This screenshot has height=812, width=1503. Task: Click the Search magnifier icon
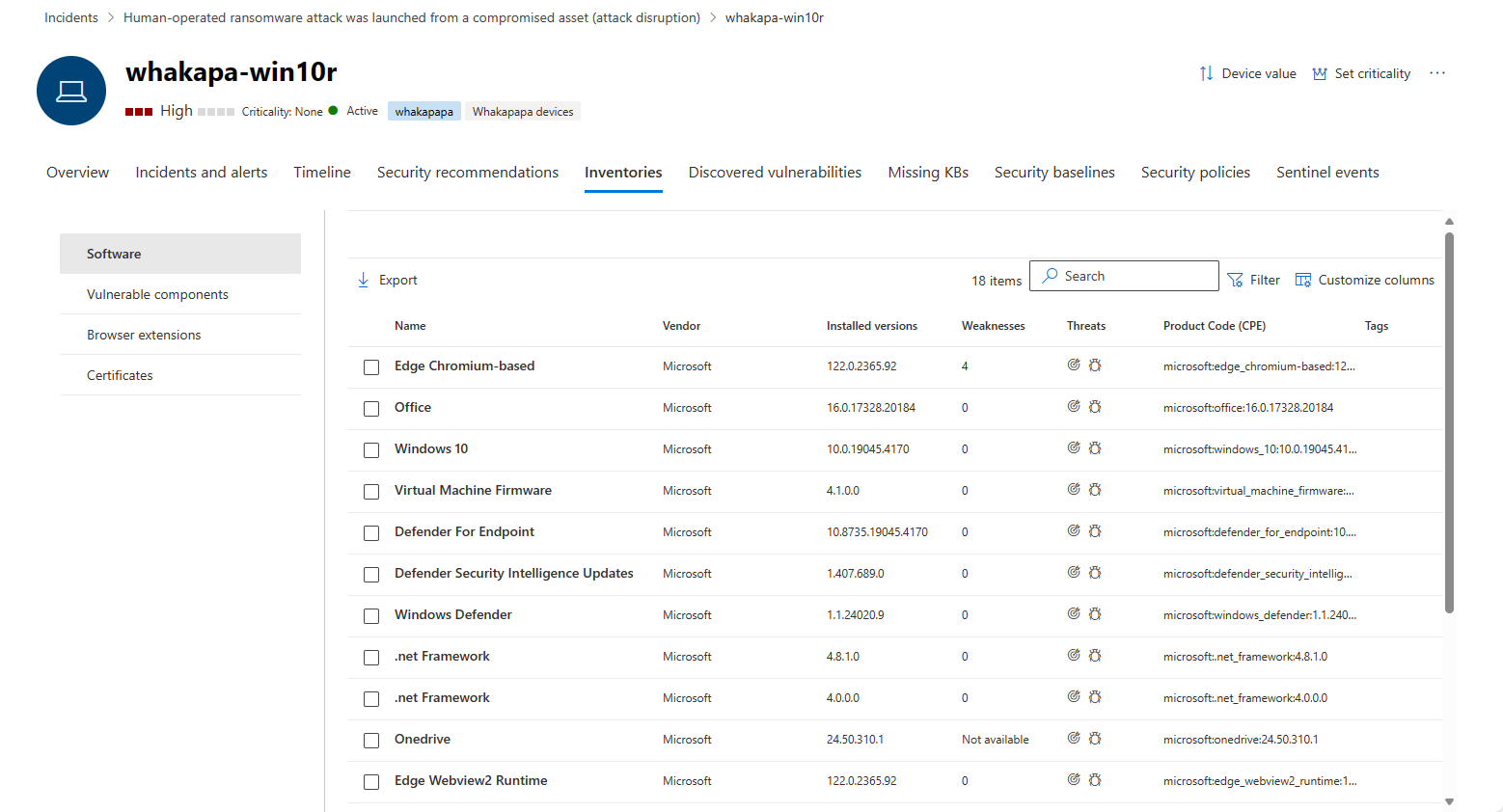(1050, 276)
